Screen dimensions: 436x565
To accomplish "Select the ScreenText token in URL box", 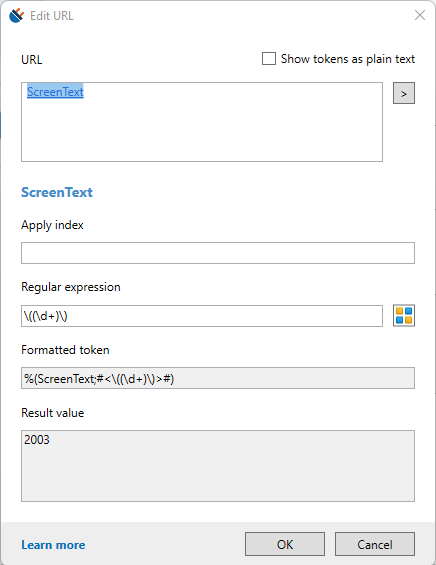I will (55, 92).
